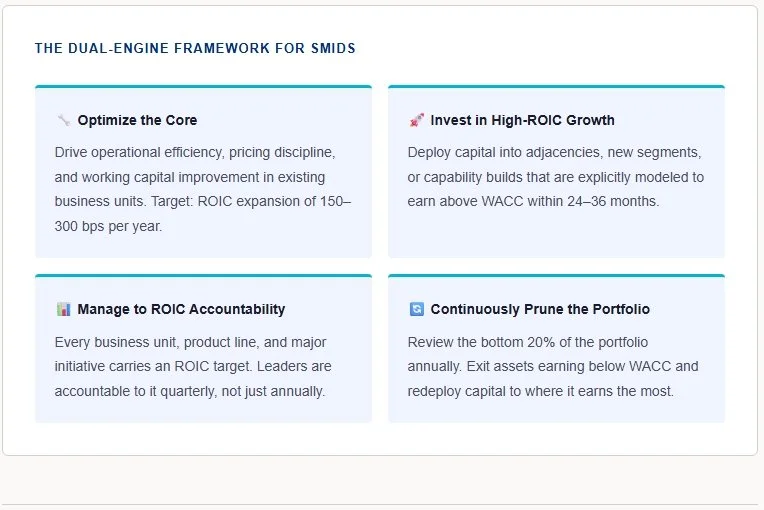Click the text about ROIC expansion of 150–300 bps
This screenshot has height=510, width=764.
point(203,214)
